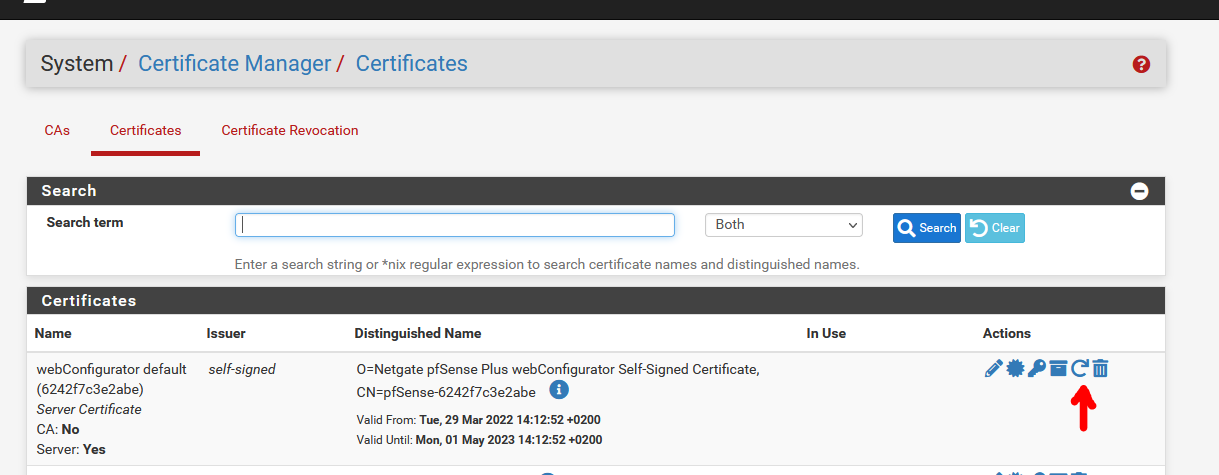Export the private key (key icon)
This screenshot has width=1219, height=475.
coord(1036,368)
